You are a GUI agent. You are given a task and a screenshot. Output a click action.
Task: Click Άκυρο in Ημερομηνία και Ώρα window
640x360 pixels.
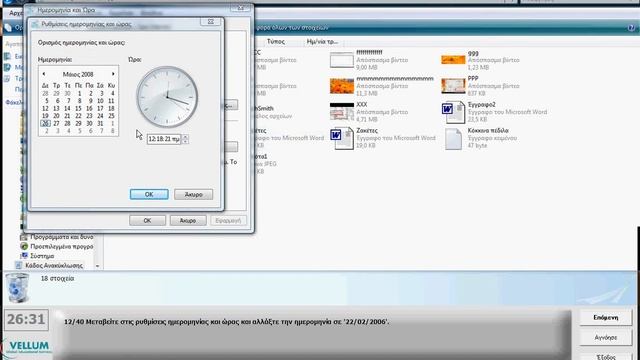[x=188, y=220]
